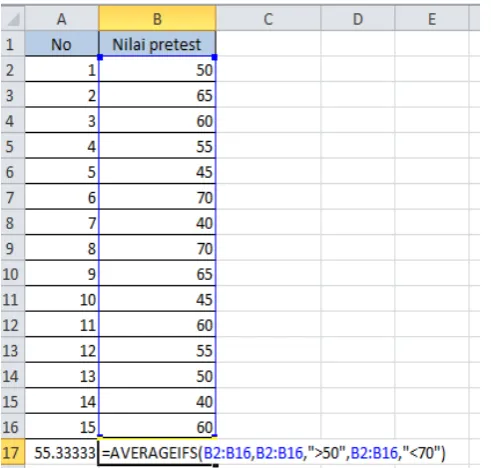Click cell A8 with number 7
491x468 pixels.
coord(62,222)
